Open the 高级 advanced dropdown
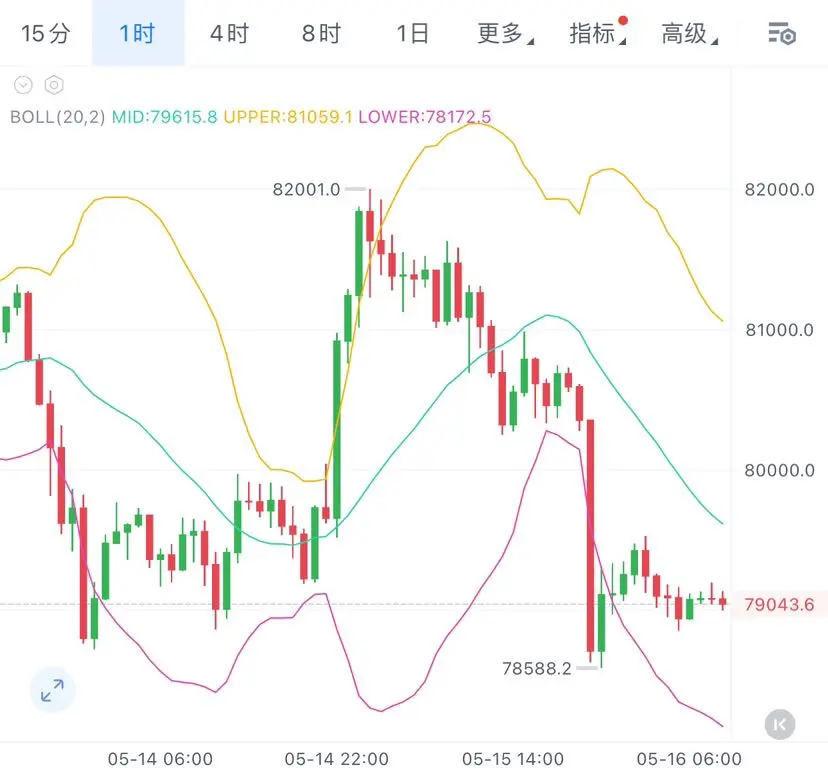The image size is (828, 768). tap(690, 33)
